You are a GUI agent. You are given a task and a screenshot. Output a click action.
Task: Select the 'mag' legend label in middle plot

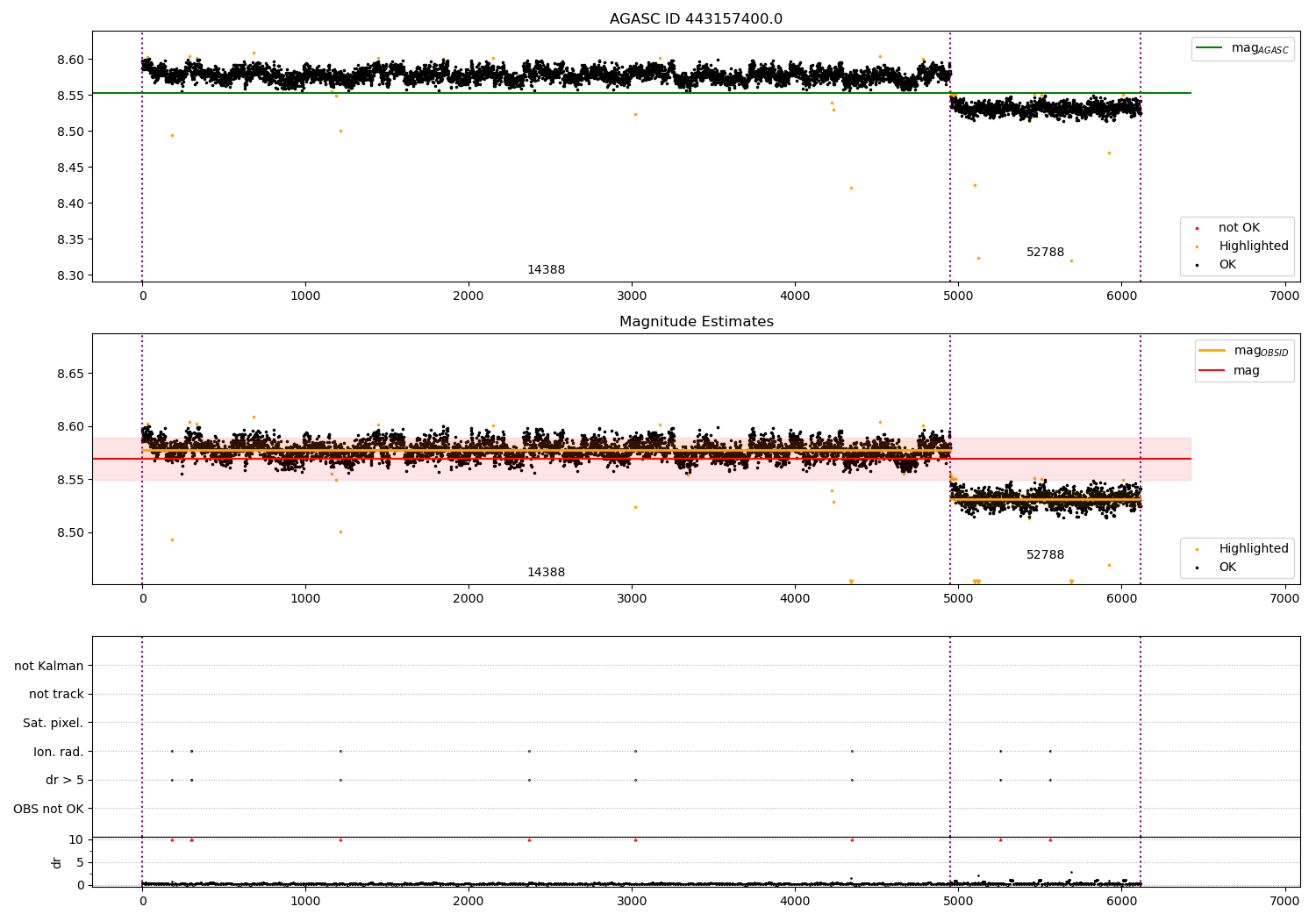1246,371
